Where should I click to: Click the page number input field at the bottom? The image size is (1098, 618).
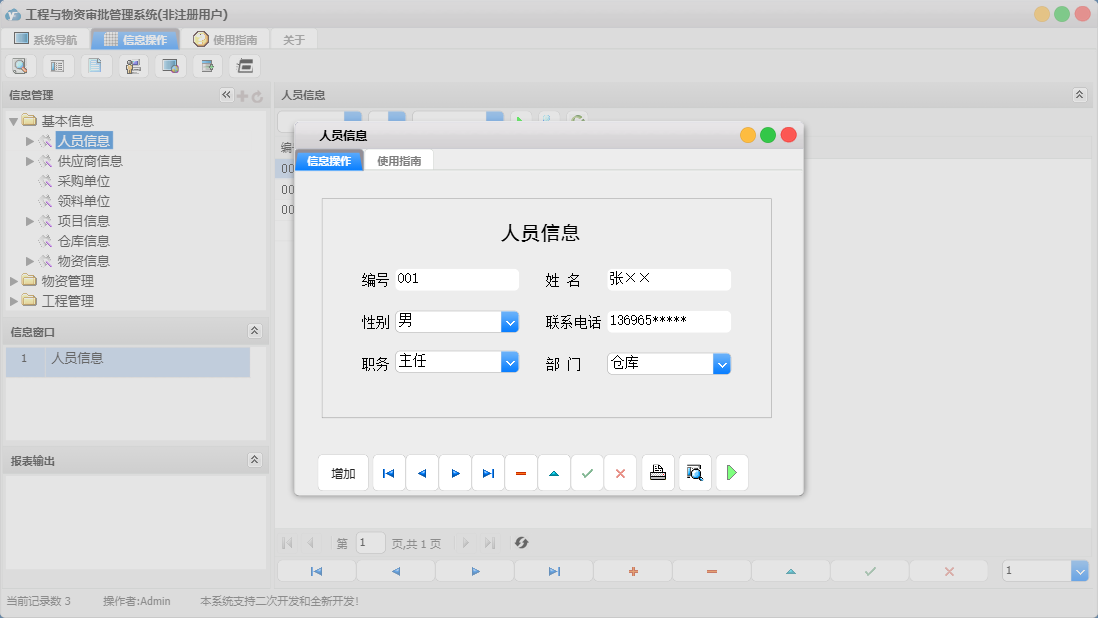point(370,543)
